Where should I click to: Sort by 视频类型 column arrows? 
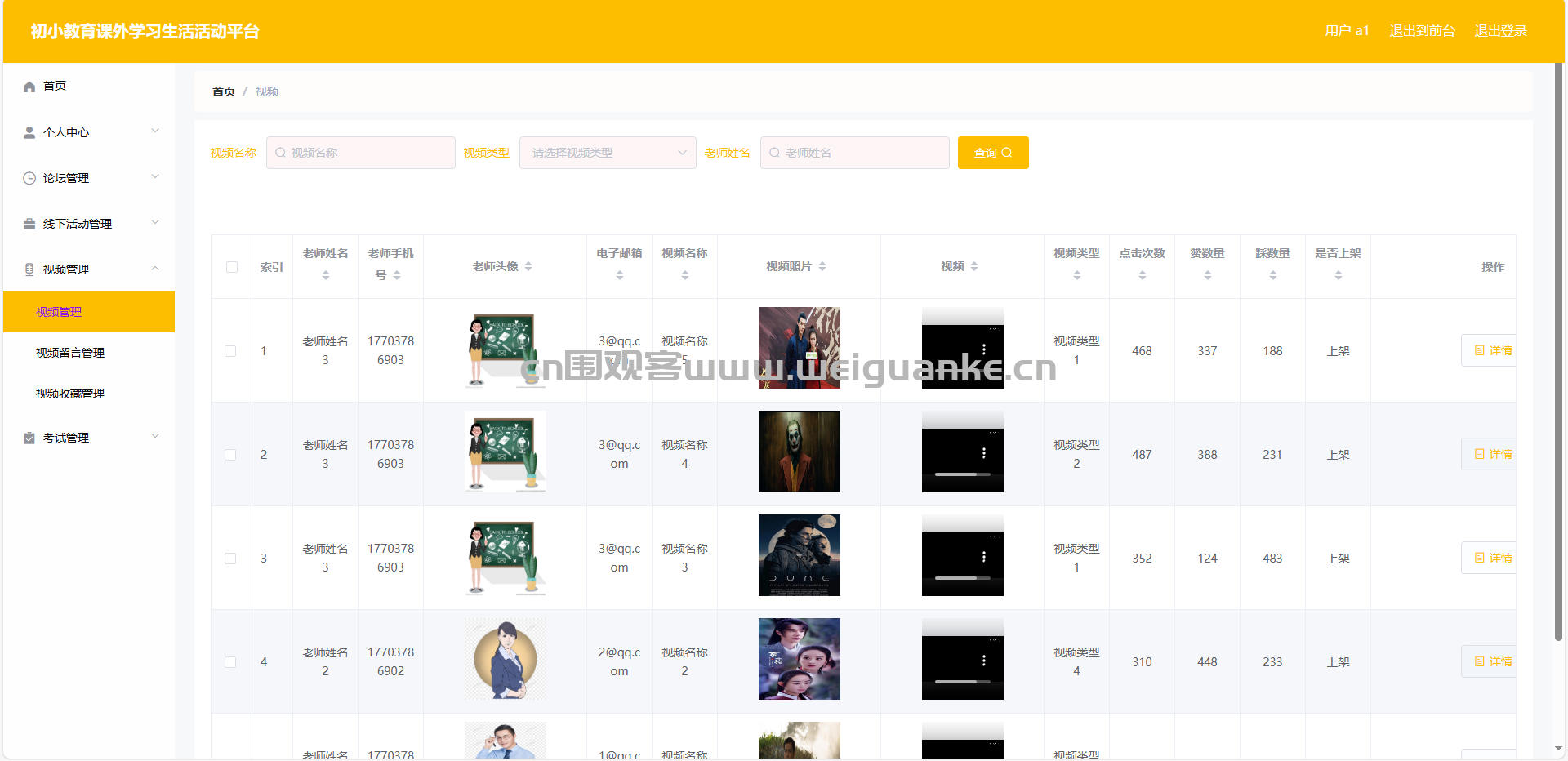(1077, 276)
